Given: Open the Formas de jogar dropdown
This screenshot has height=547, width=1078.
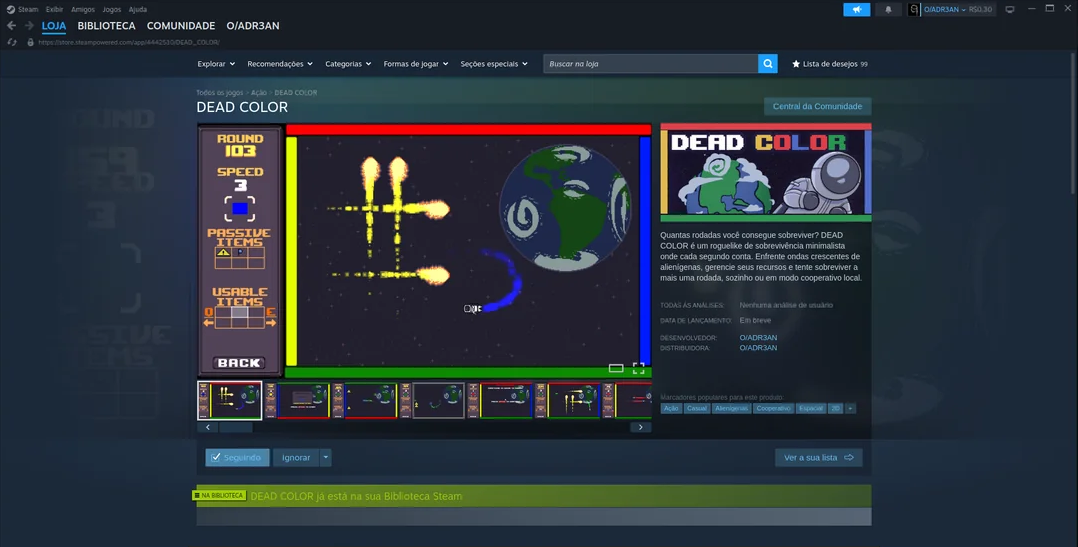Looking at the screenshot, I should pos(416,64).
